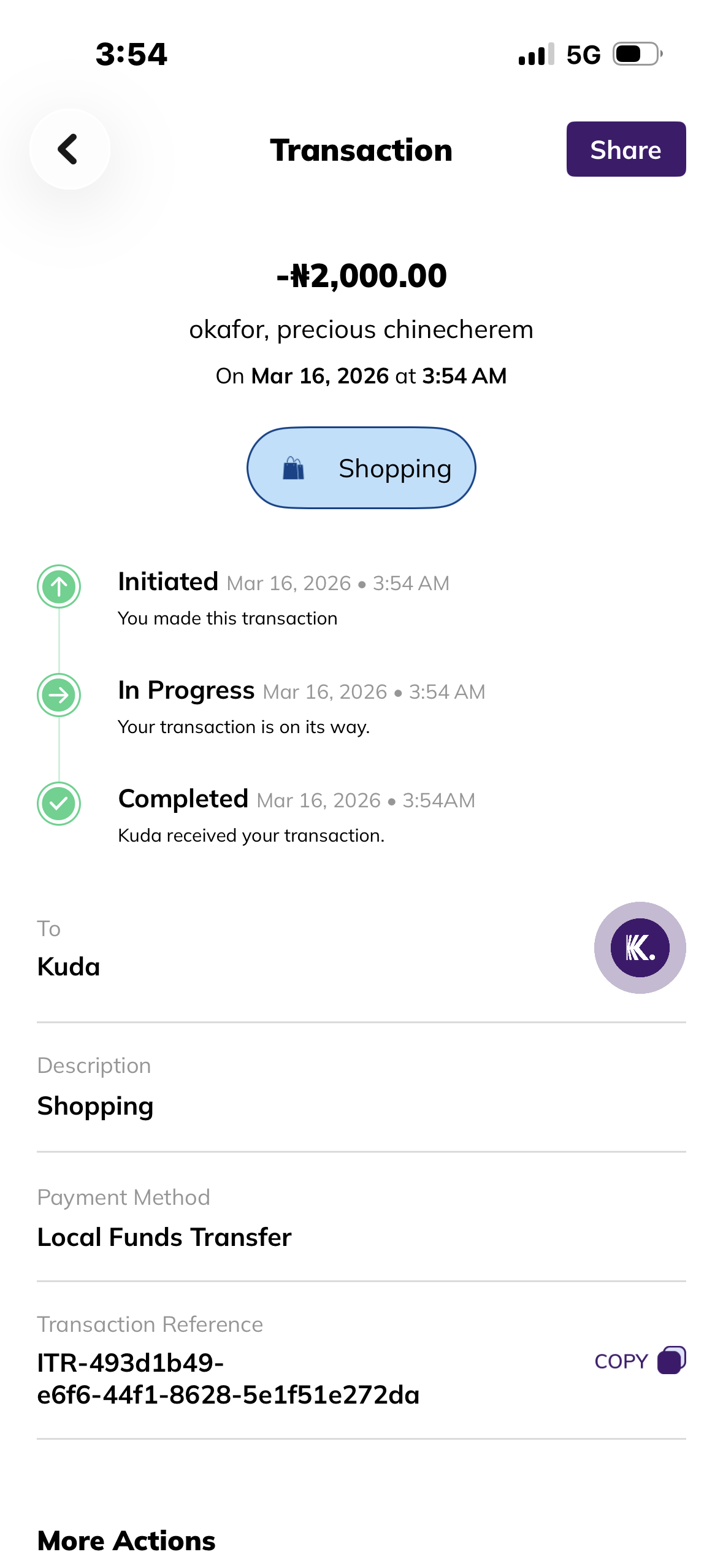The height and width of the screenshot is (1568, 723).
Task: Tap the battery indicator in status bar
Action: 638,54
